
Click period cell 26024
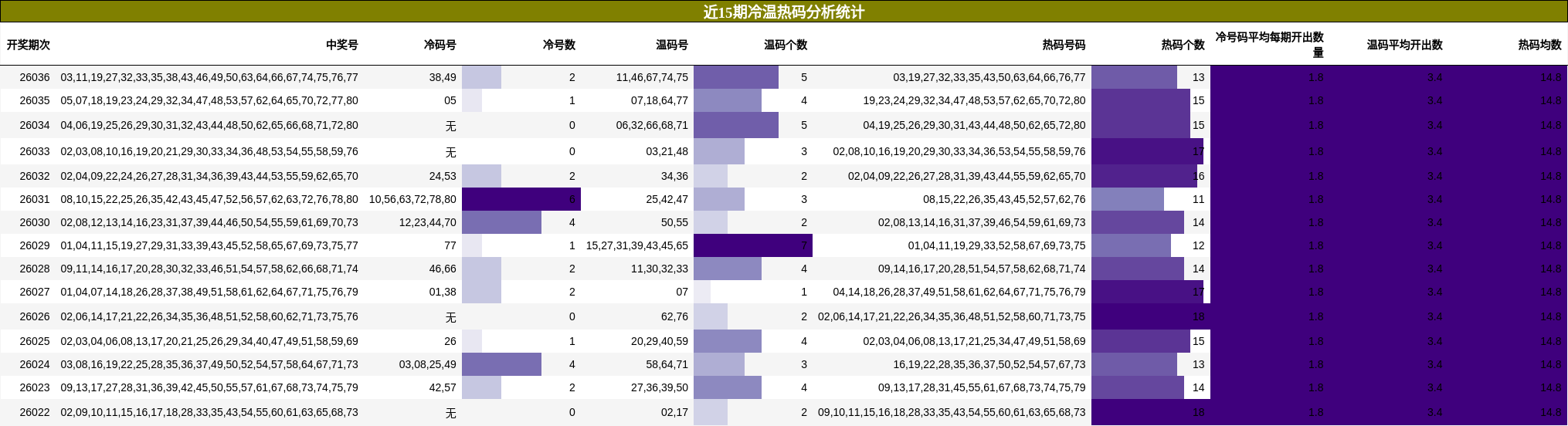(35, 364)
